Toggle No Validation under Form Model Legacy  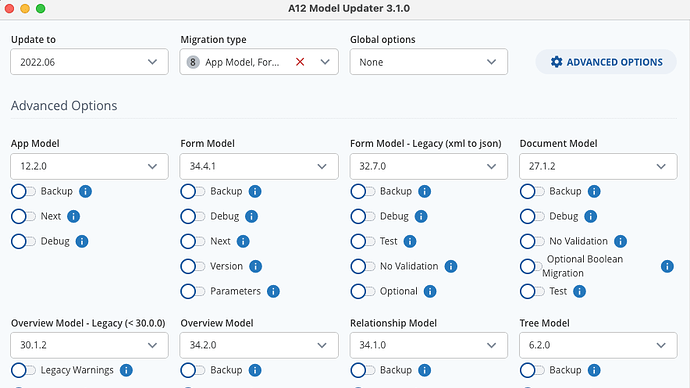click(363, 266)
